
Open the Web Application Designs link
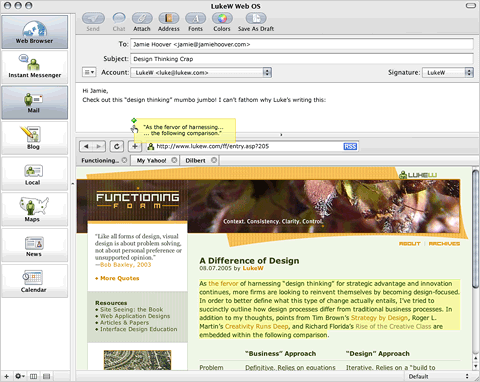click(x=135, y=316)
